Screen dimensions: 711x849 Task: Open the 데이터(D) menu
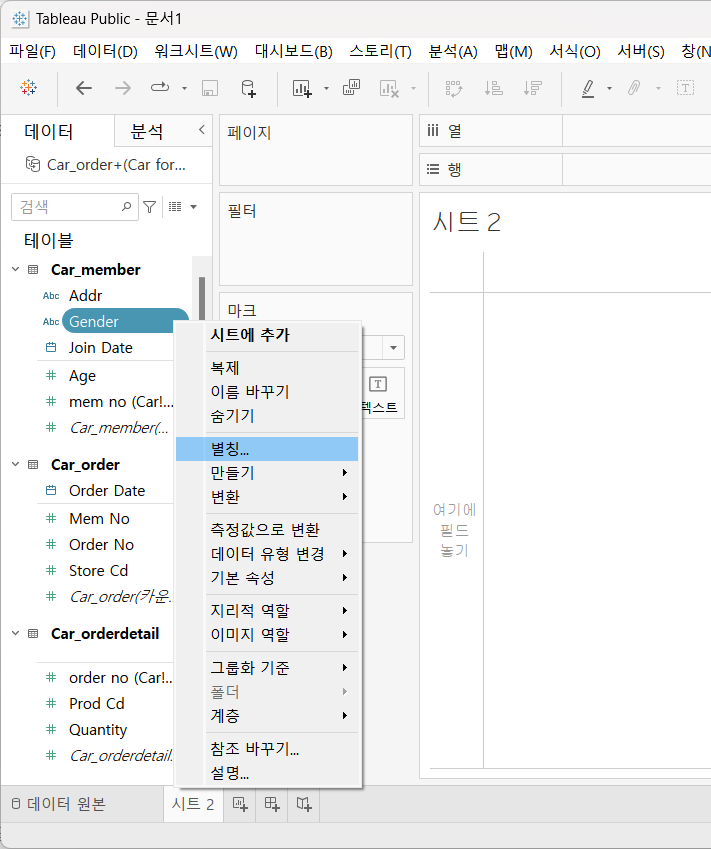105,51
